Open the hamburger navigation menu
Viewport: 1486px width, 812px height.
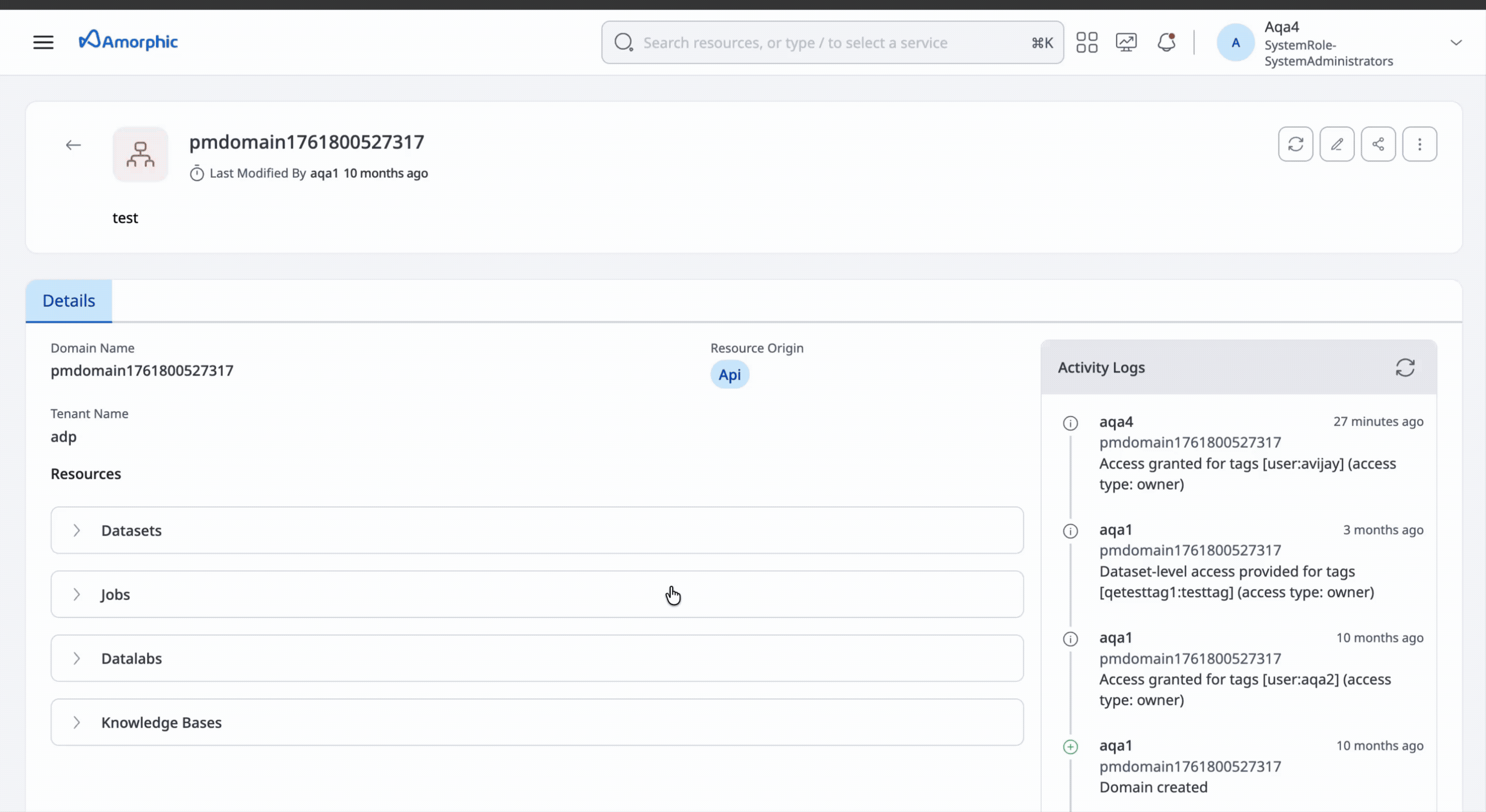(x=43, y=42)
